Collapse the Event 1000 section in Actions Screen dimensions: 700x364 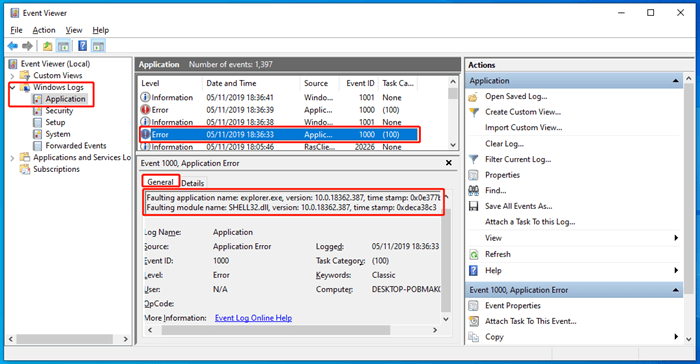pos(675,290)
